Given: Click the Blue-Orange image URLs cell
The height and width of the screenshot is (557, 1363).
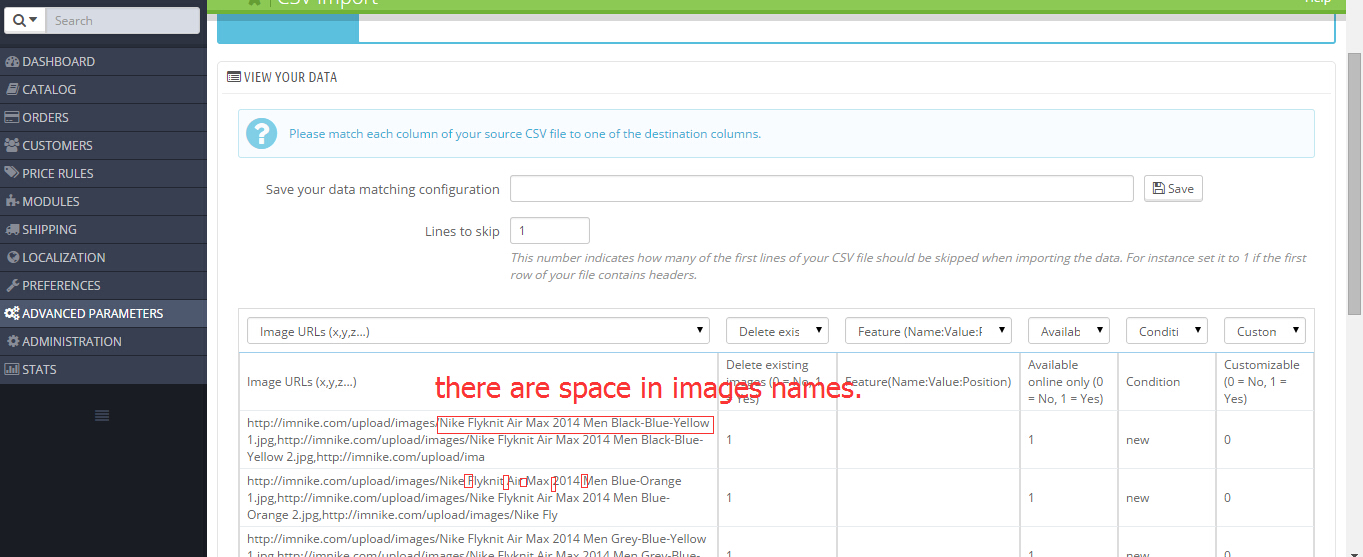Looking at the screenshot, I should [x=479, y=498].
